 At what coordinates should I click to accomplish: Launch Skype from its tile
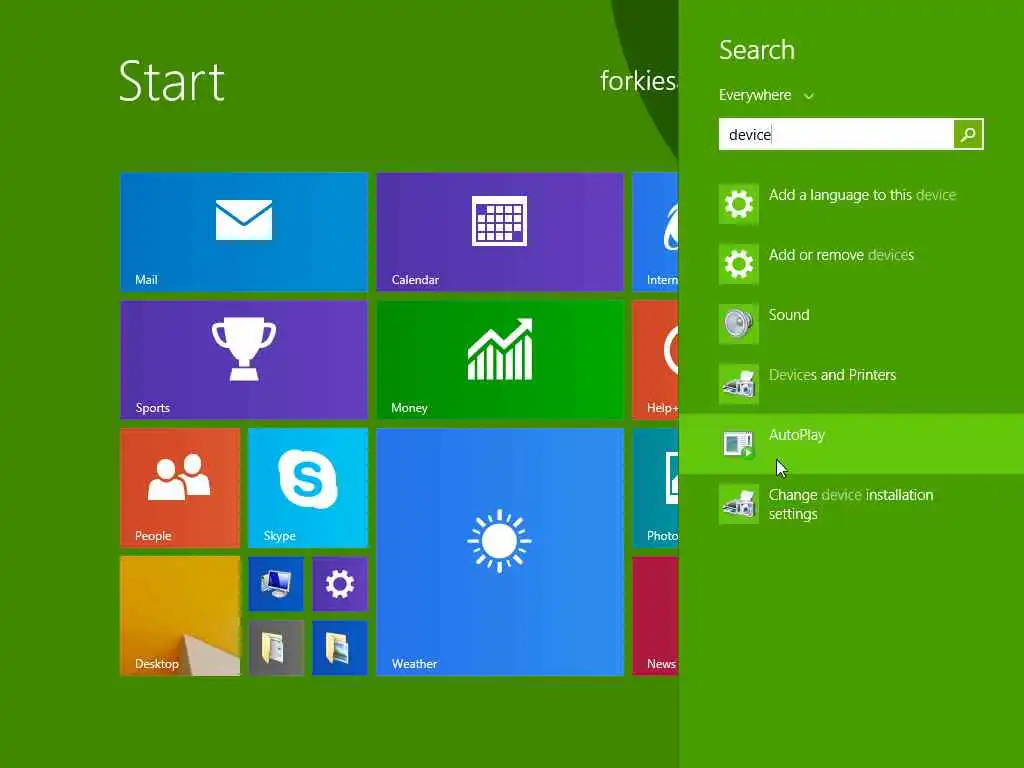tap(308, 487)
